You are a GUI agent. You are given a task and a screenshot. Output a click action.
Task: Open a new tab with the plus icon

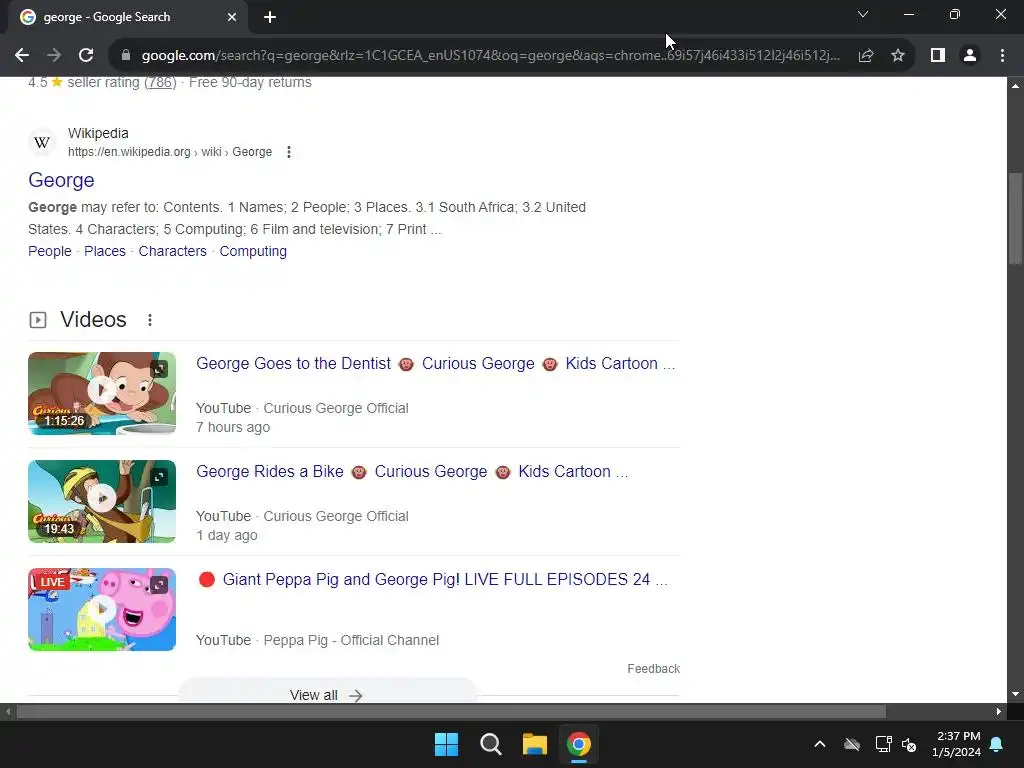coord(270,17)
